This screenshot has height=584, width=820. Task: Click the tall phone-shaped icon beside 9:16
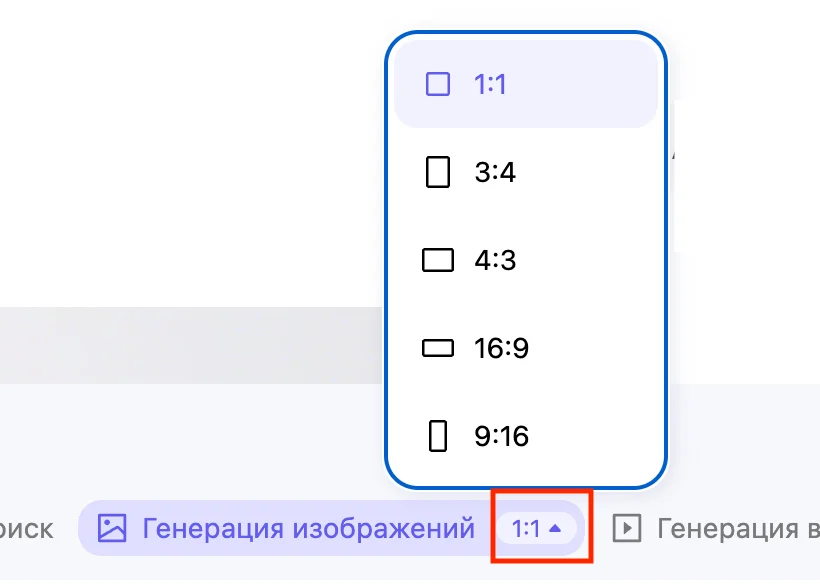438,436
